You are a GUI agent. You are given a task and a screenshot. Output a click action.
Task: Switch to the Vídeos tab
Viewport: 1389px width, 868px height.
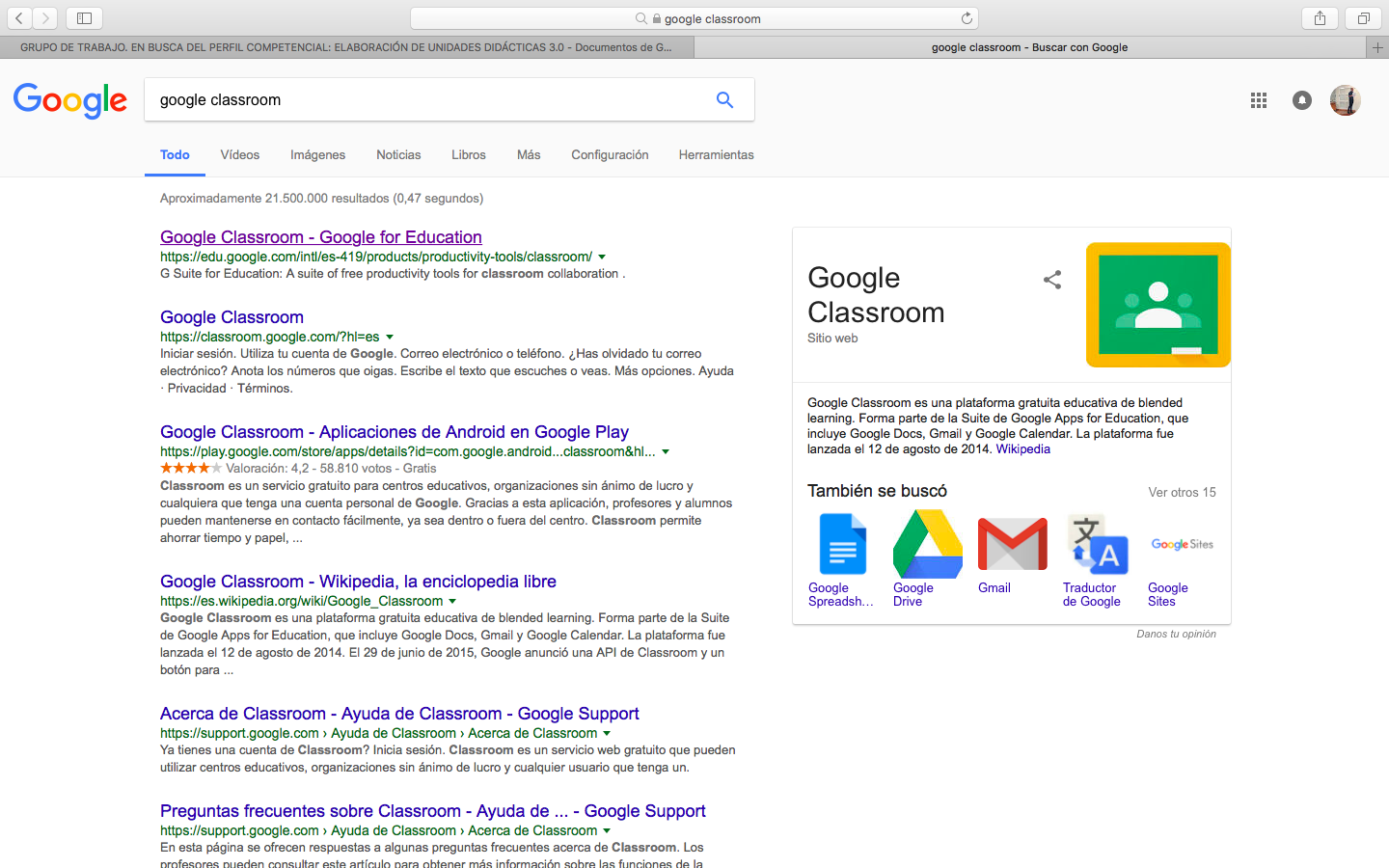[240, 154]
